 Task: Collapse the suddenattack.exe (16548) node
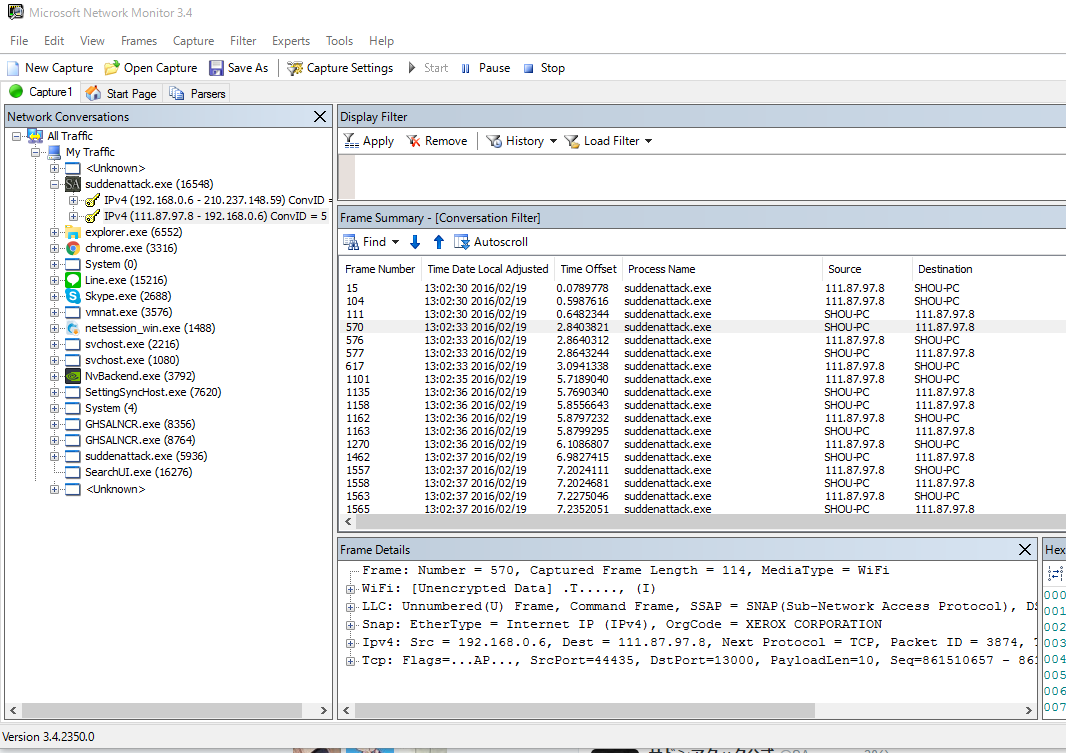54,184
